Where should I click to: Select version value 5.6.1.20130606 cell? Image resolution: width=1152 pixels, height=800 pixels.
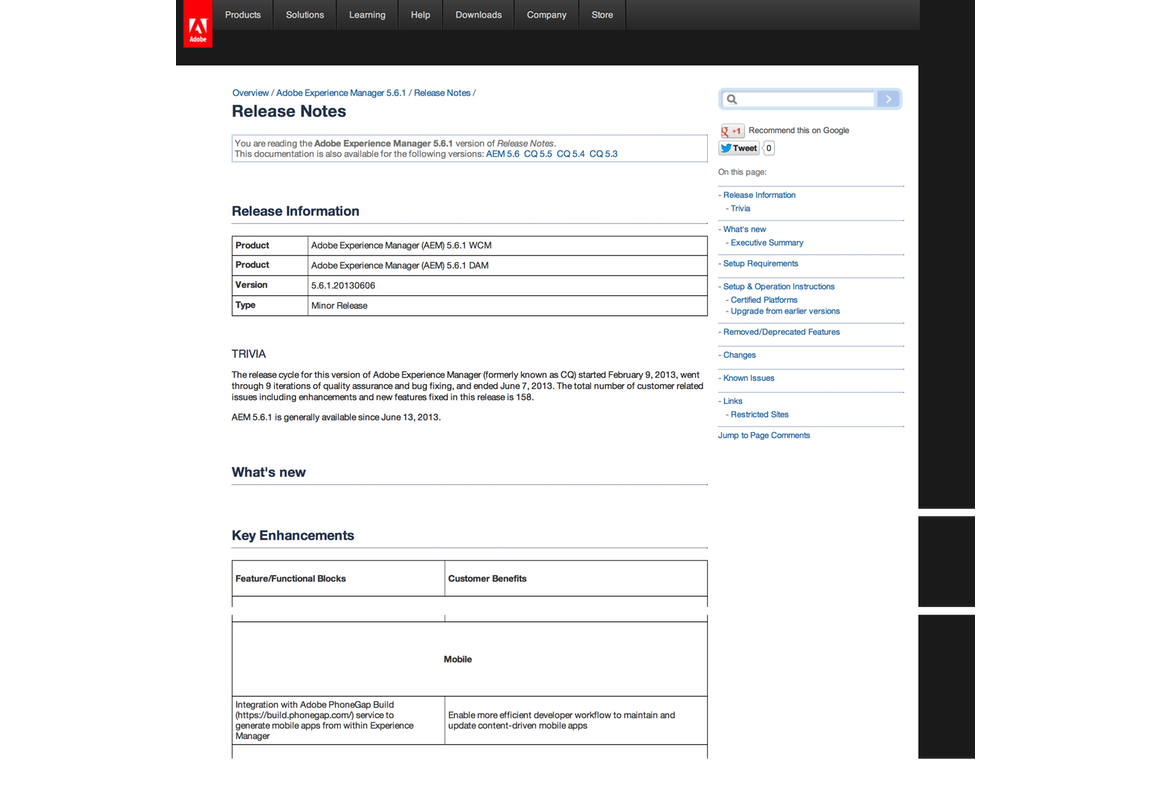508,286
